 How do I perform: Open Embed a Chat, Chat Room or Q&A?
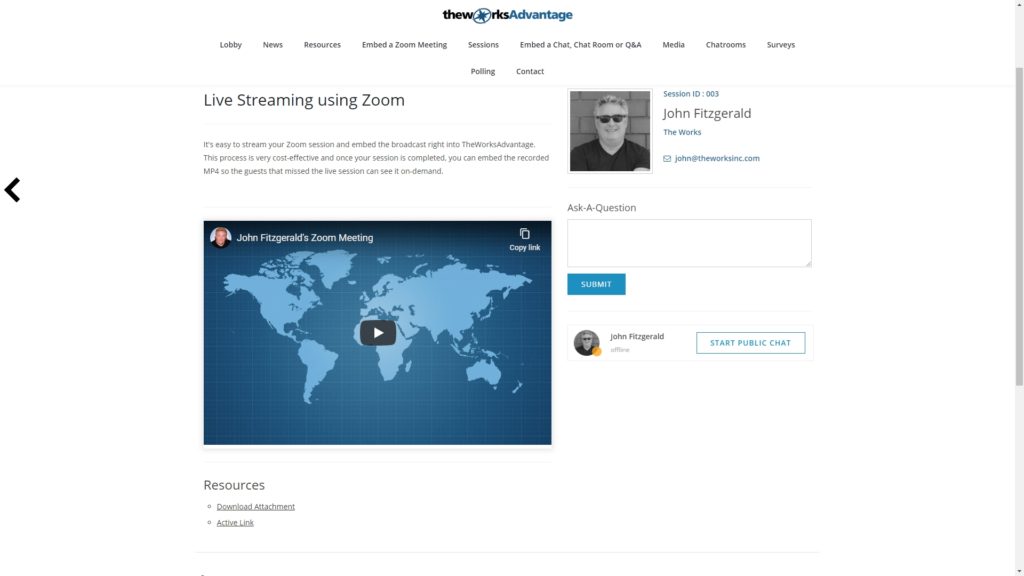tap(581, 44)
